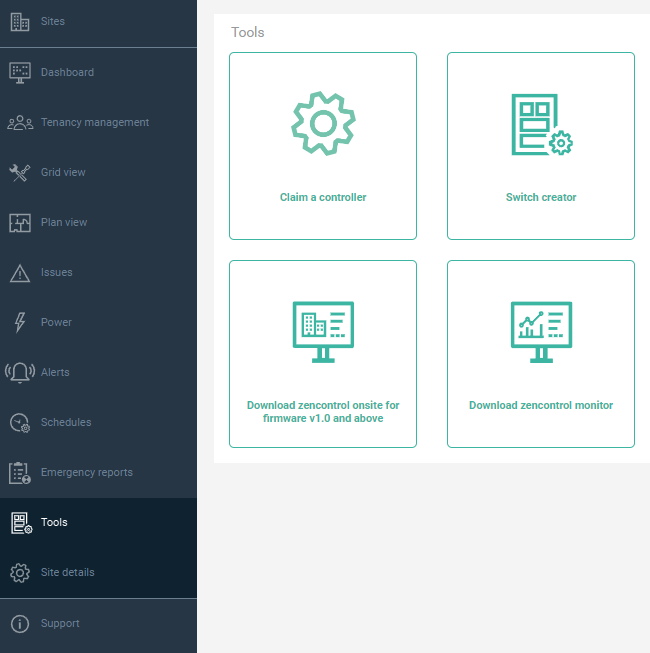Click the Tools sidebar icon
Screen dimensions: 650x653
21,523
